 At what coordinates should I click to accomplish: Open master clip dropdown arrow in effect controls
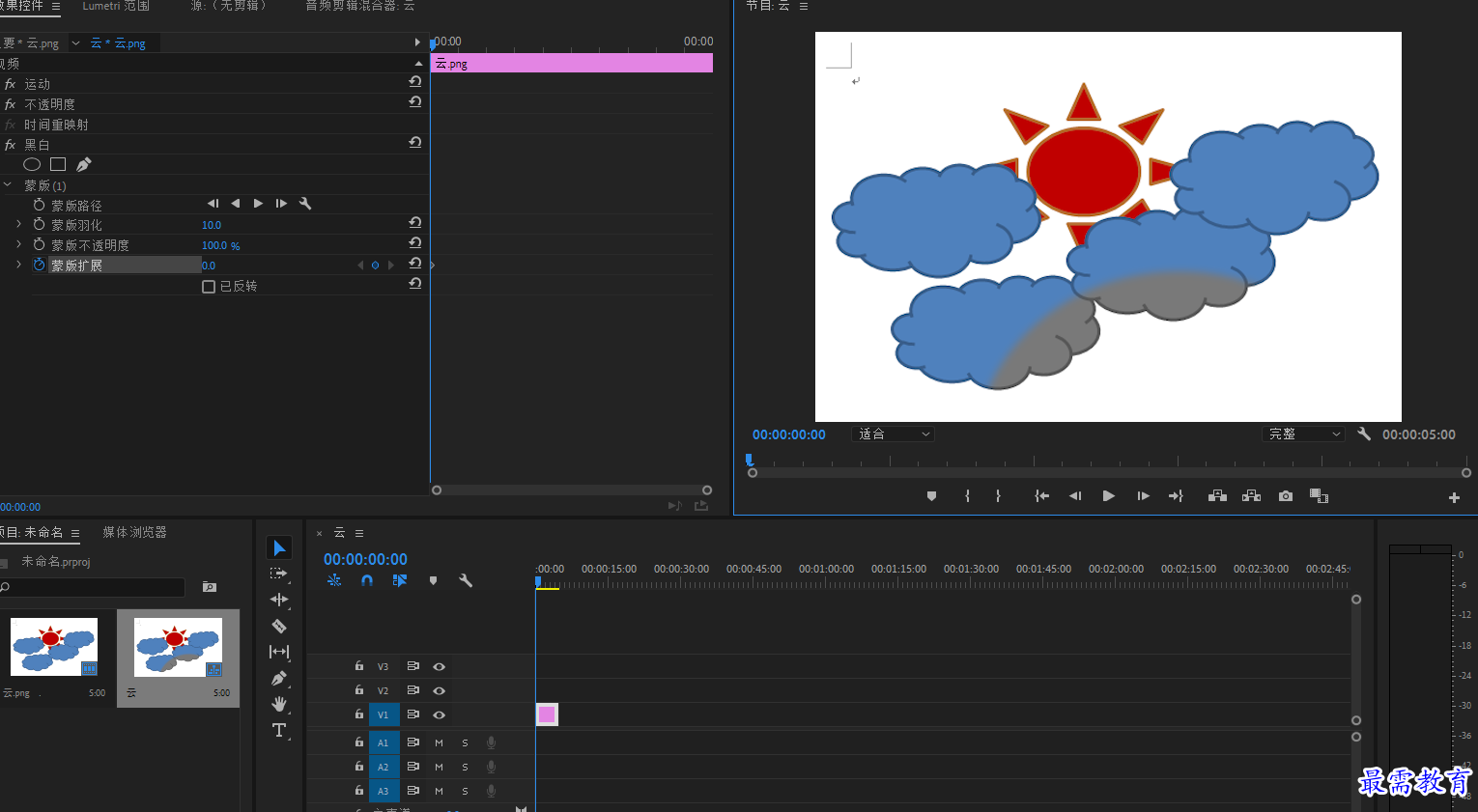tap(75, 43)
